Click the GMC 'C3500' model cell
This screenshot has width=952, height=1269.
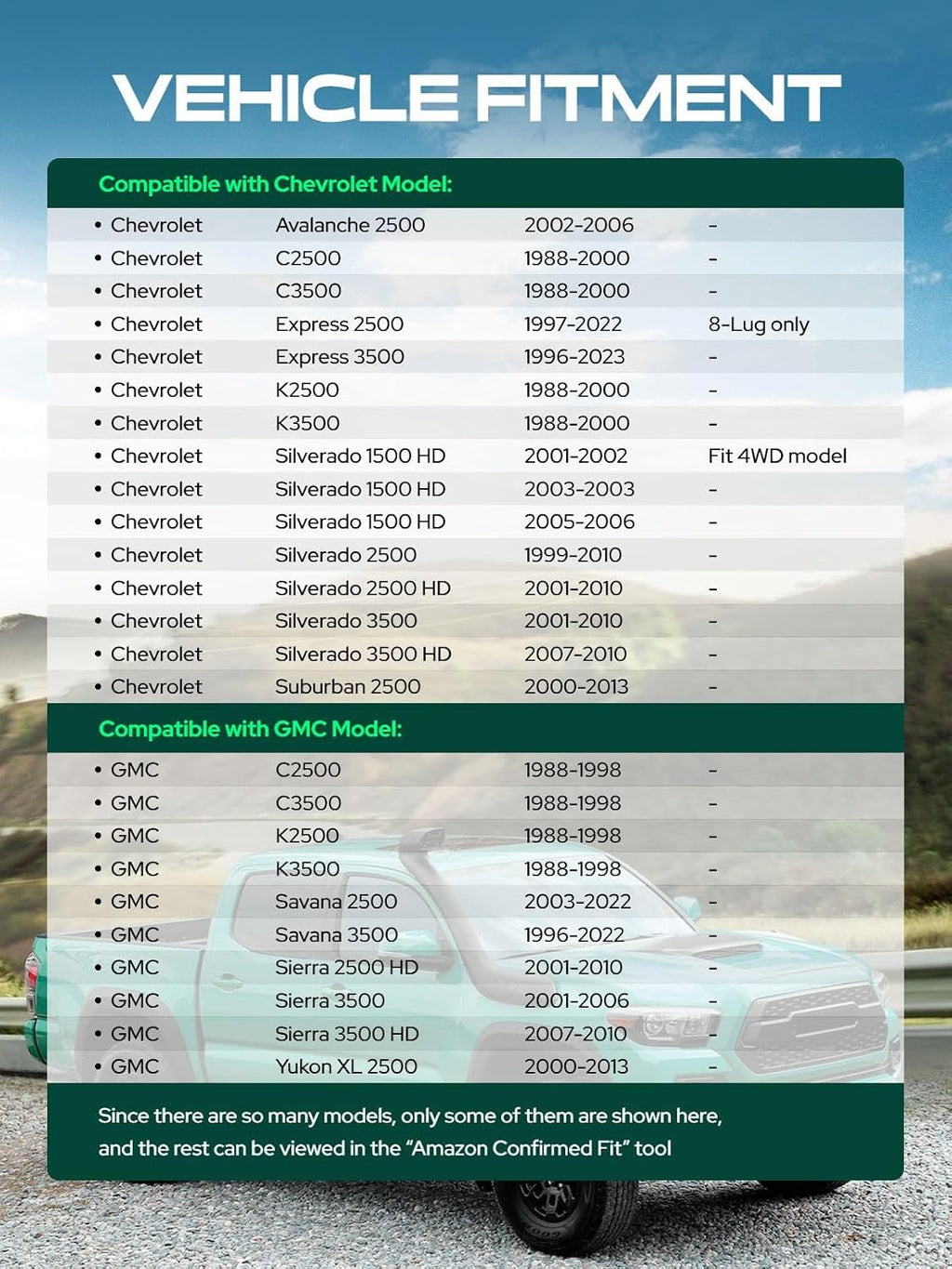(308, 803)
